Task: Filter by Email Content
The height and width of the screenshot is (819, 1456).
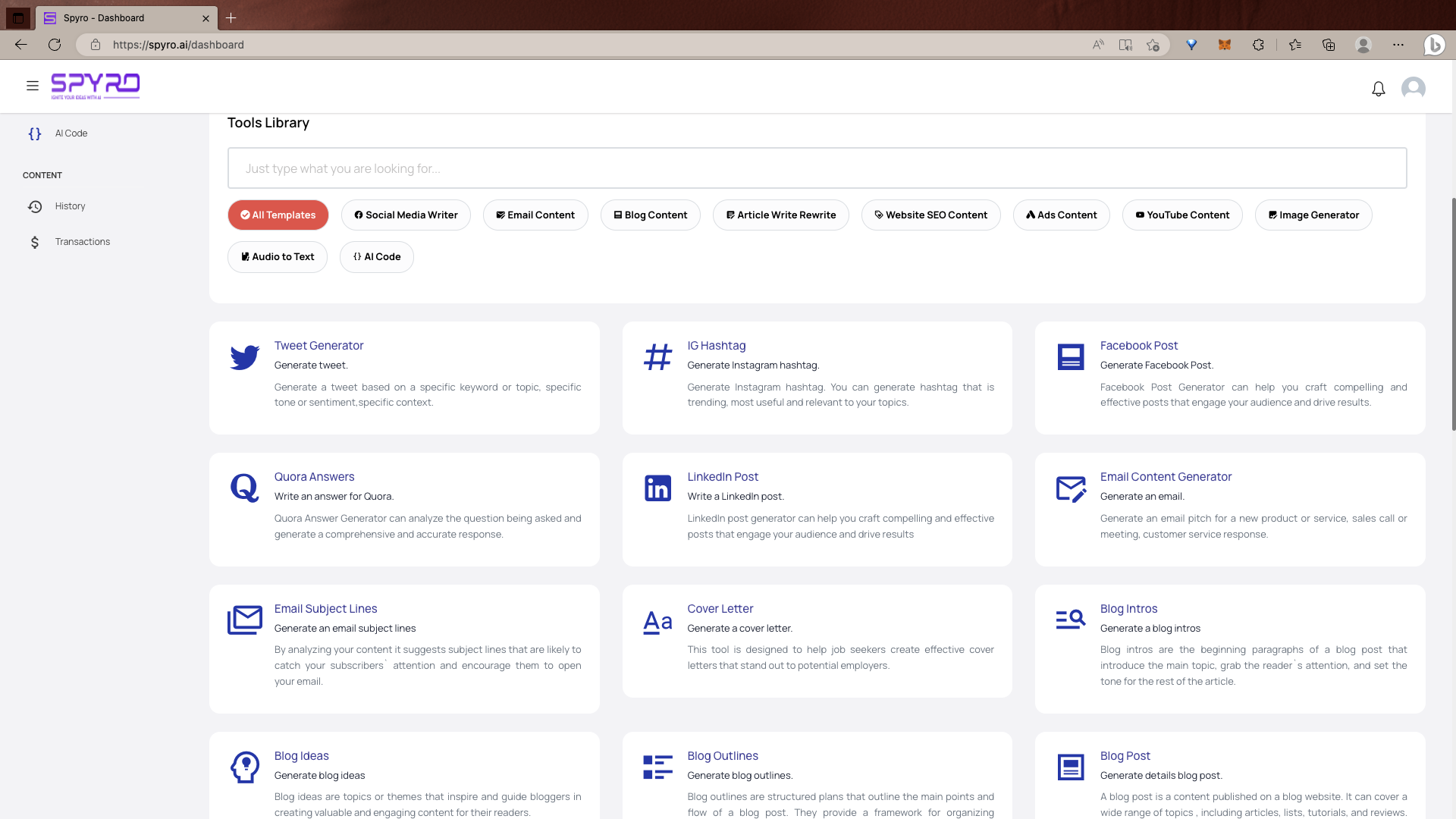Action: (x=535, y=215)
